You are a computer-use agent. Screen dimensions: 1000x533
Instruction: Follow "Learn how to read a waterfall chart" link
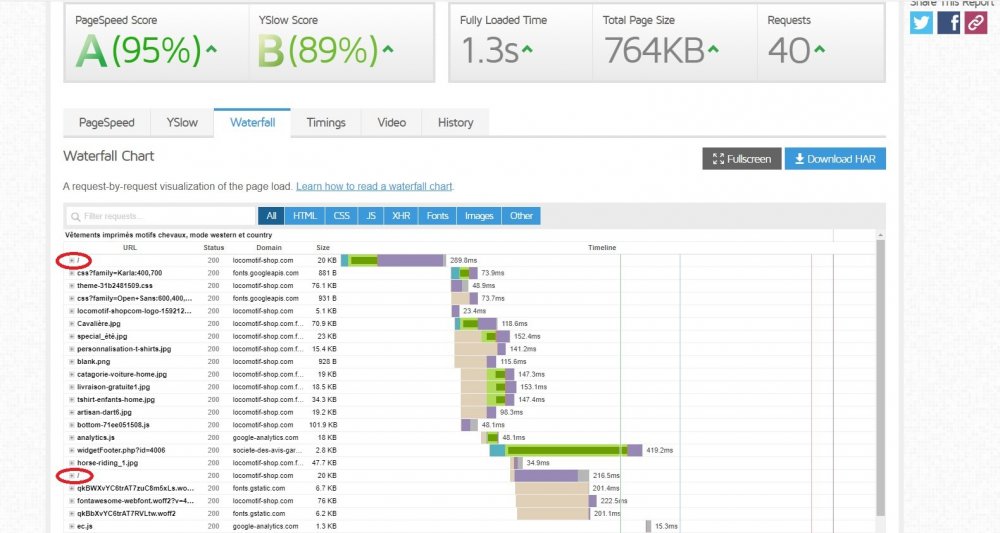pyautogui.click(x=374, y=186)
